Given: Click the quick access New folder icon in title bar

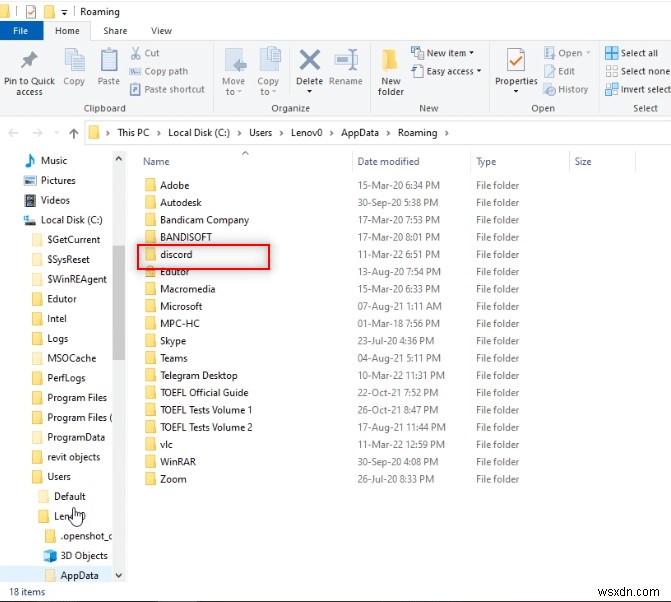Looking at the screenshot, I should [49, 12].
